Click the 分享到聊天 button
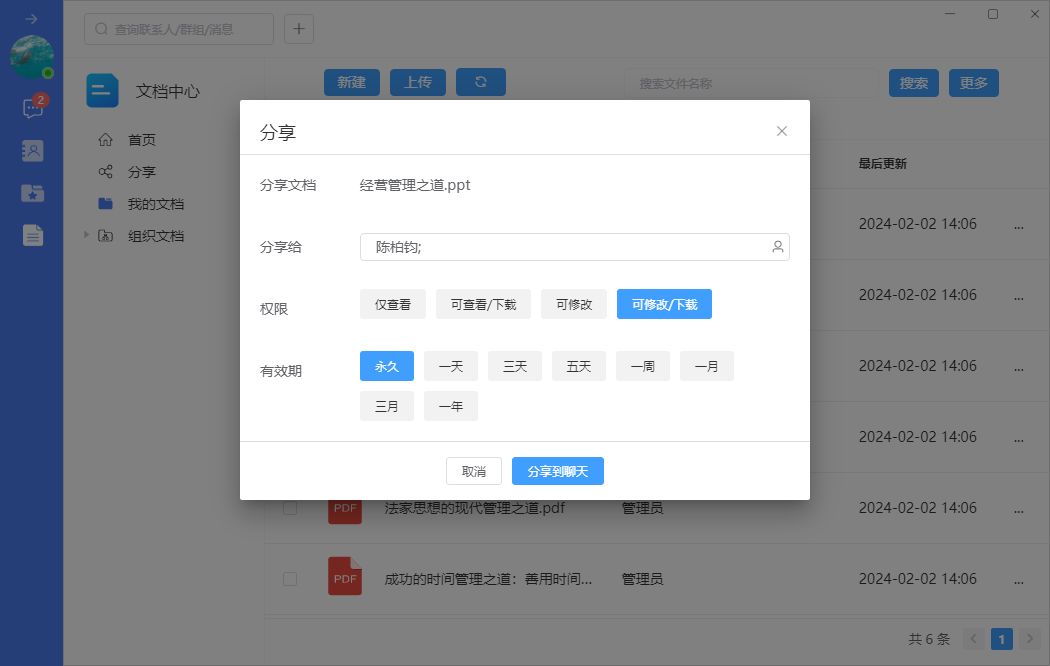 click(x=558, y=471)
